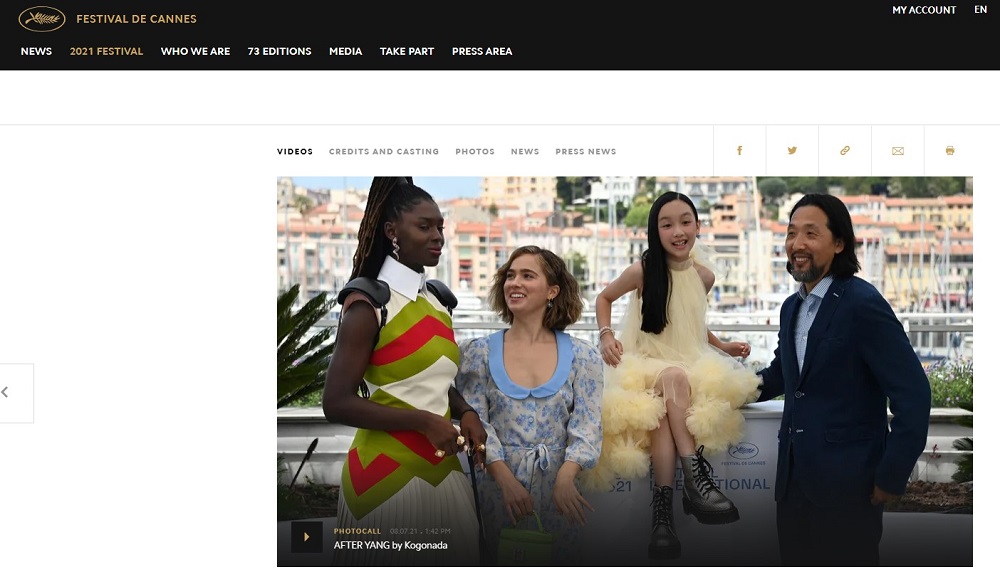Open MY ACCOUNT

click(922, 10)
